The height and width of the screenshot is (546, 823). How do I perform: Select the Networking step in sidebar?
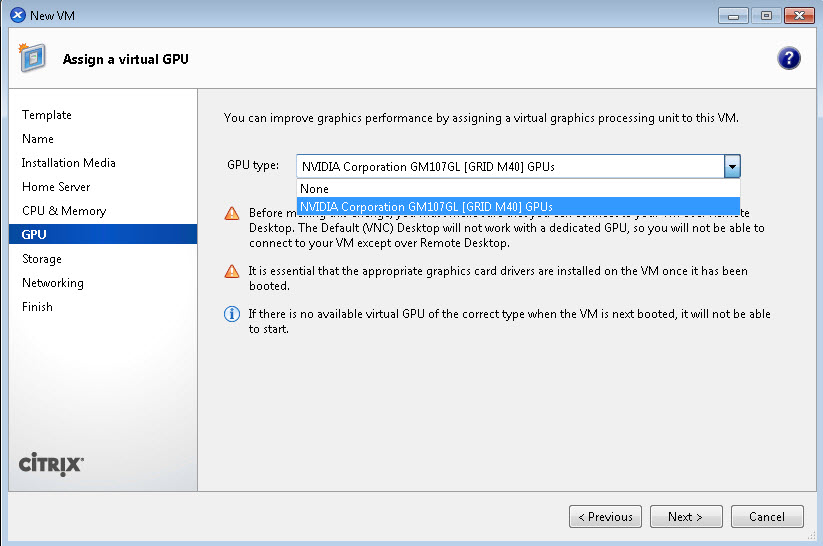(53, 283)
